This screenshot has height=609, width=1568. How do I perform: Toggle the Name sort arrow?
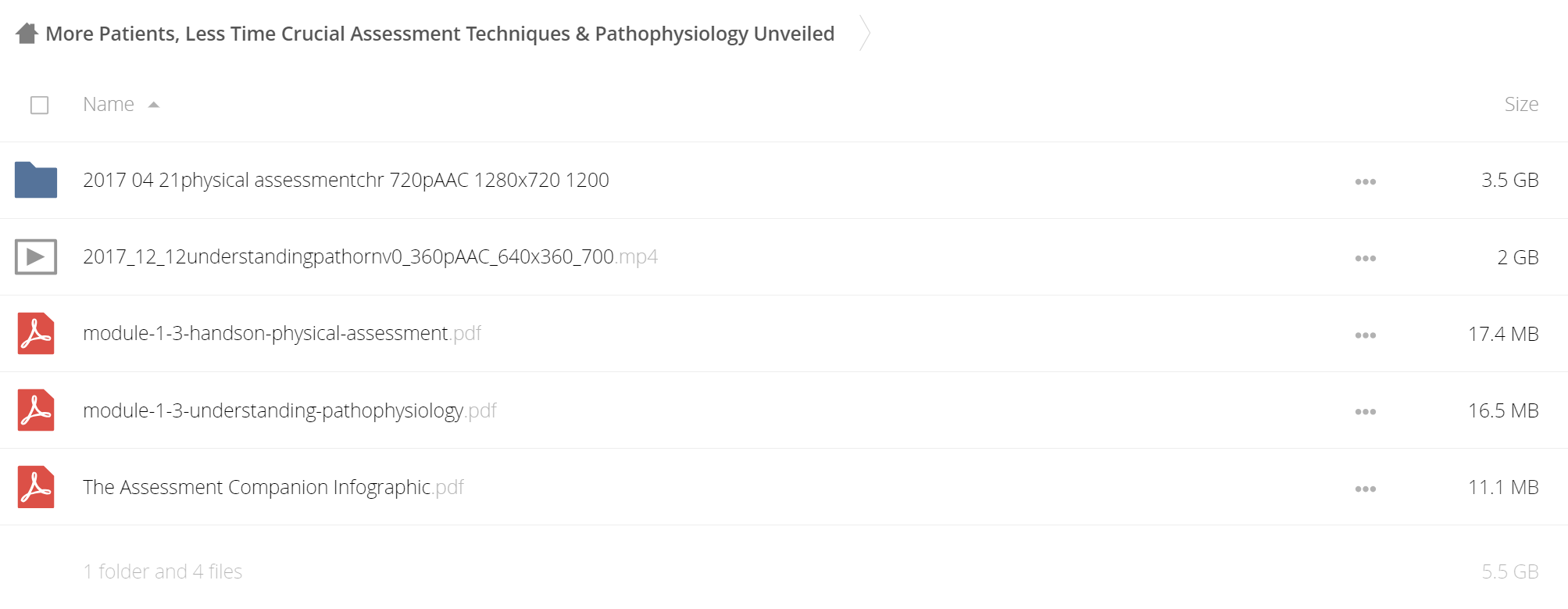coord(154,105)
